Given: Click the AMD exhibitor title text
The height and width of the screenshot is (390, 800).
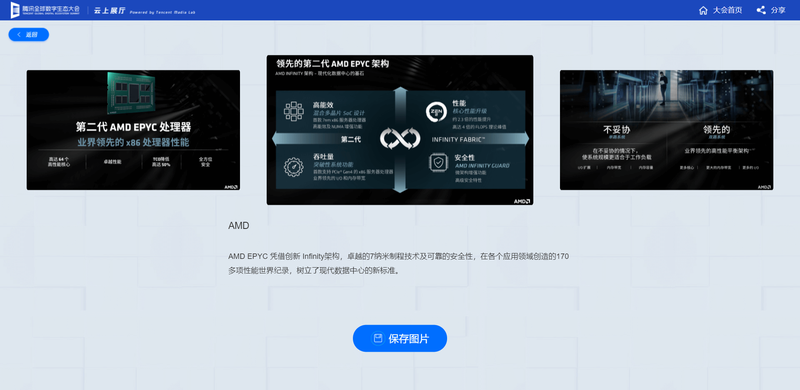Looking at the screenshot, I should point(239,226).
